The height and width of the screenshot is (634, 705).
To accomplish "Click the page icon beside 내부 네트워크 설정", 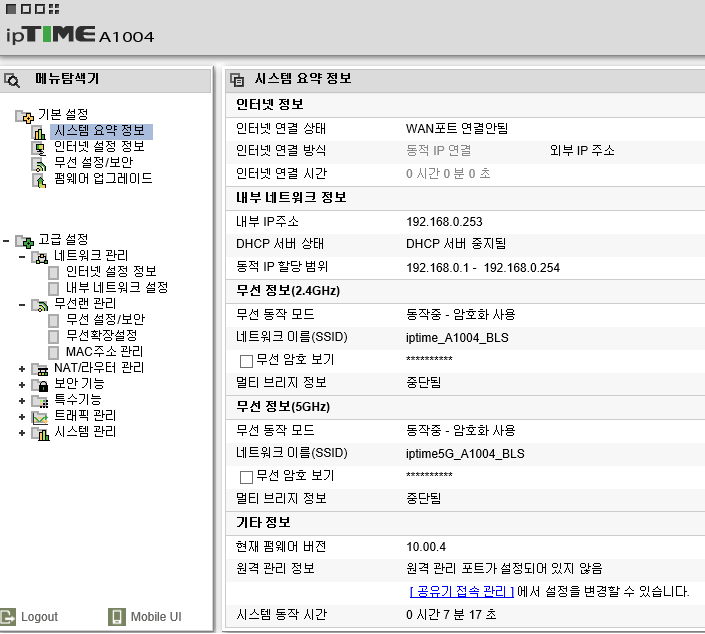I will [x=54, y=288].
